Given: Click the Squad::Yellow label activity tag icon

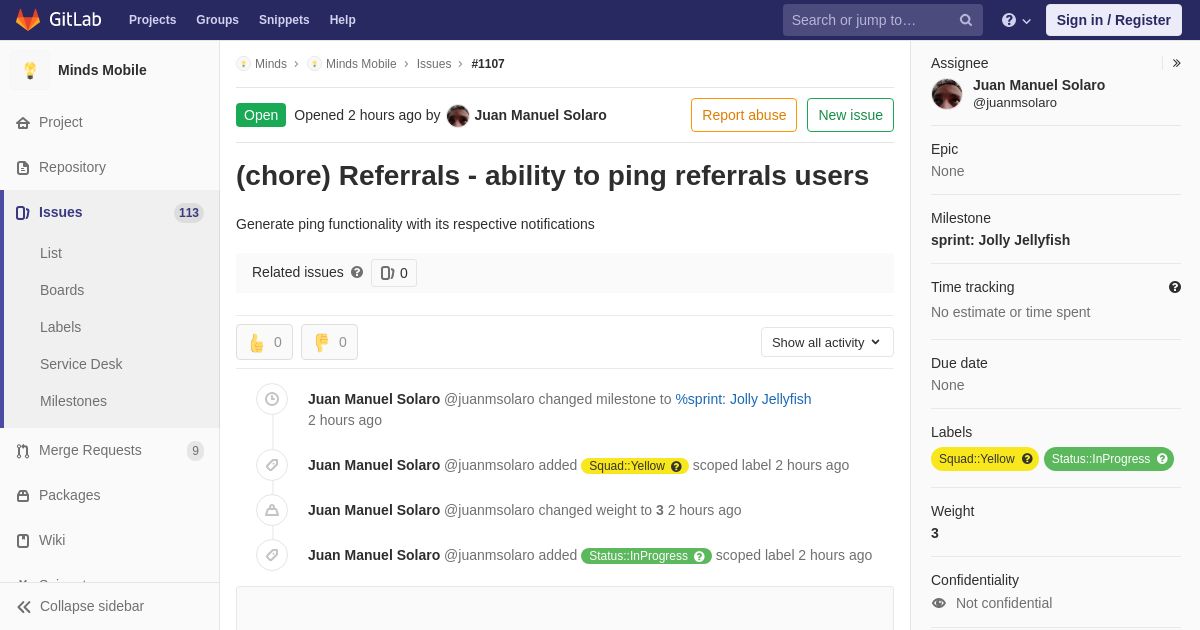Looking at the screenshot, I should click(272, 465).
